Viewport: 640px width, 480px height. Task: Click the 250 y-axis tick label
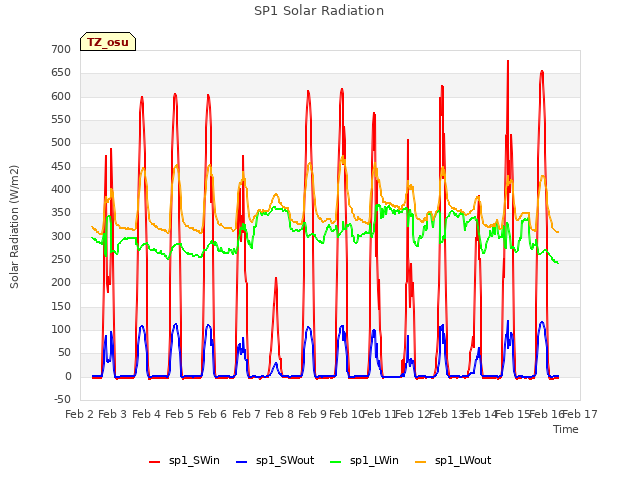pyautogui.click(x=61, y=260)
